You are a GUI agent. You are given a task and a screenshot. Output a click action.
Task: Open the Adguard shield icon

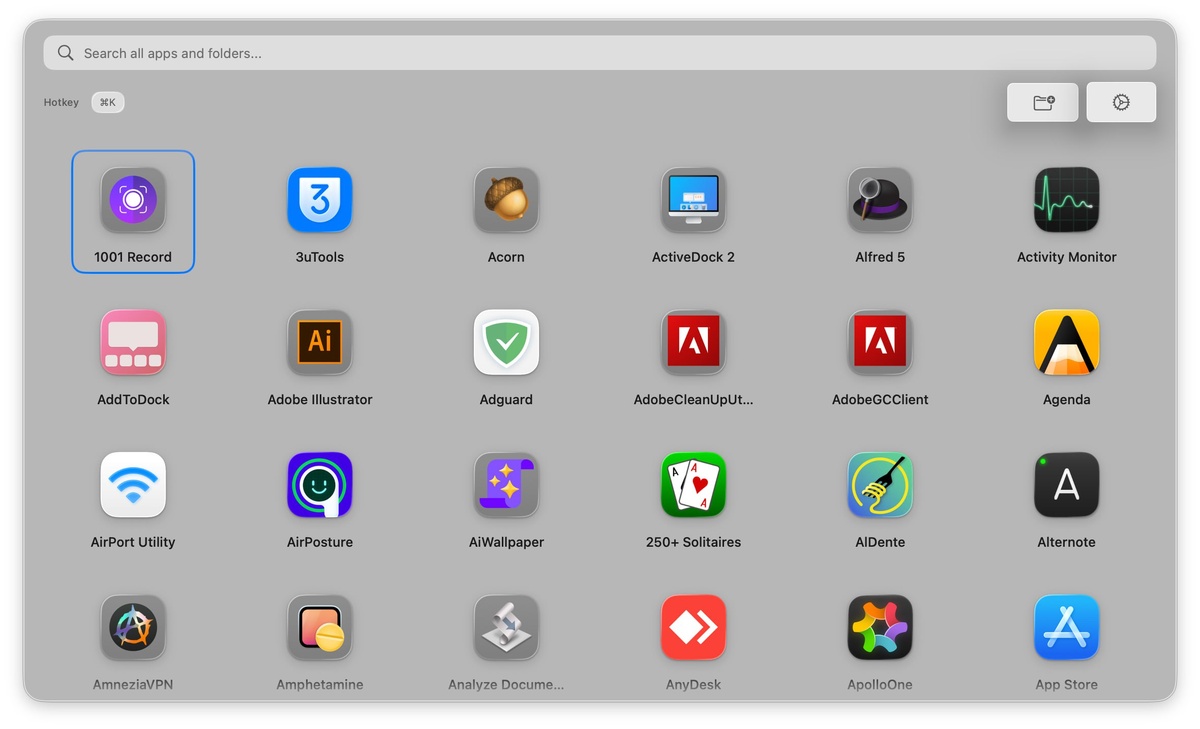click(x=506, y=343)
